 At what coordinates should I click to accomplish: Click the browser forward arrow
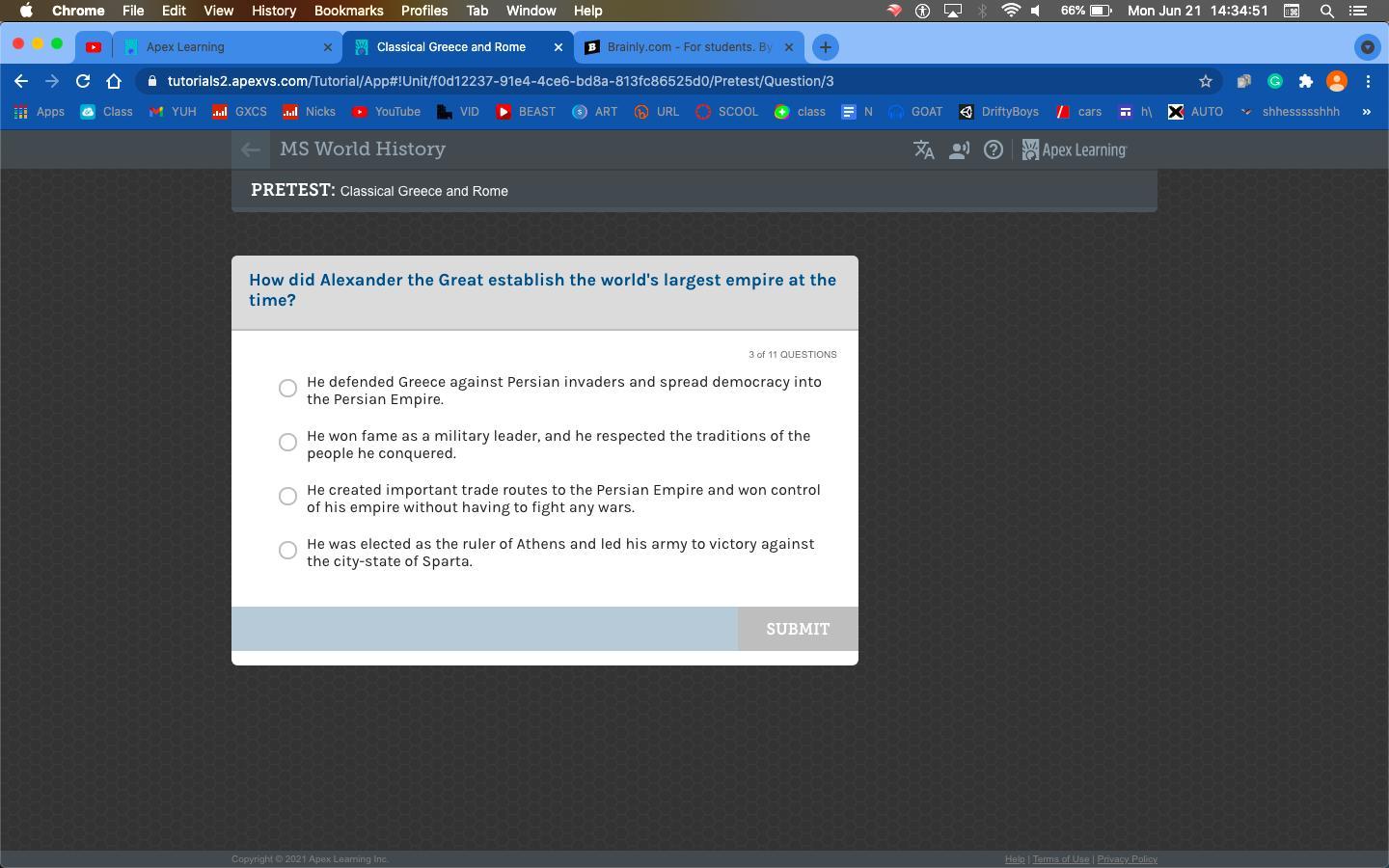[x=52, y=81]
